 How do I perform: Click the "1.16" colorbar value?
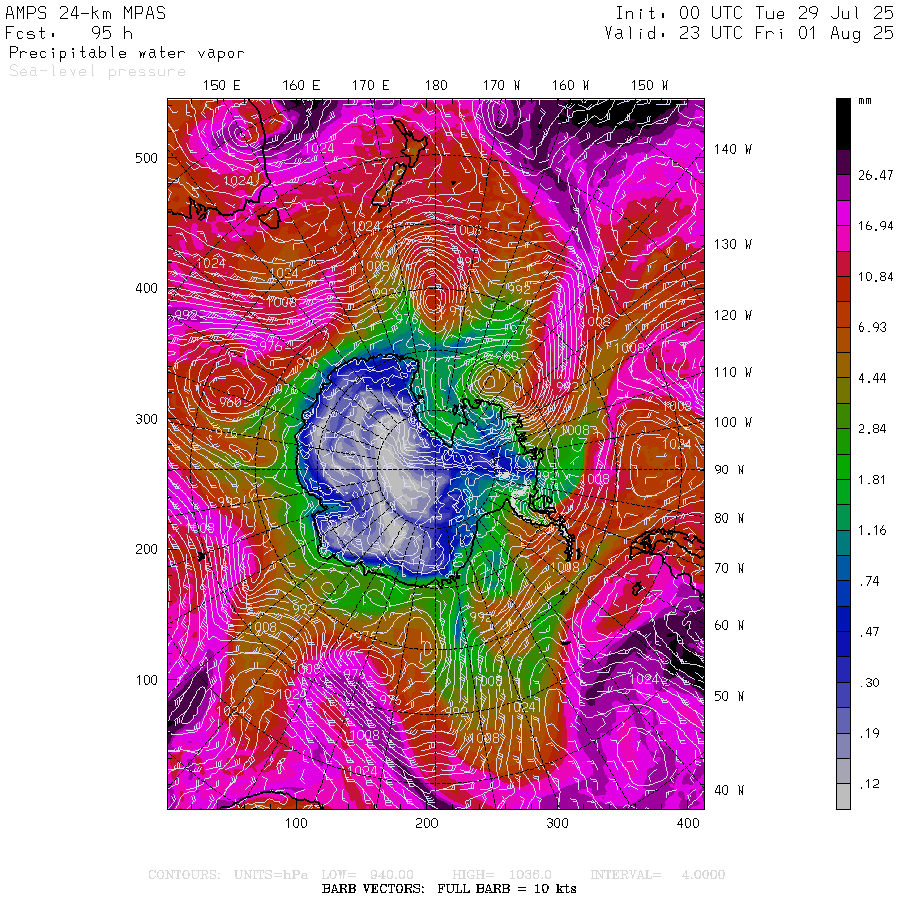872,530
